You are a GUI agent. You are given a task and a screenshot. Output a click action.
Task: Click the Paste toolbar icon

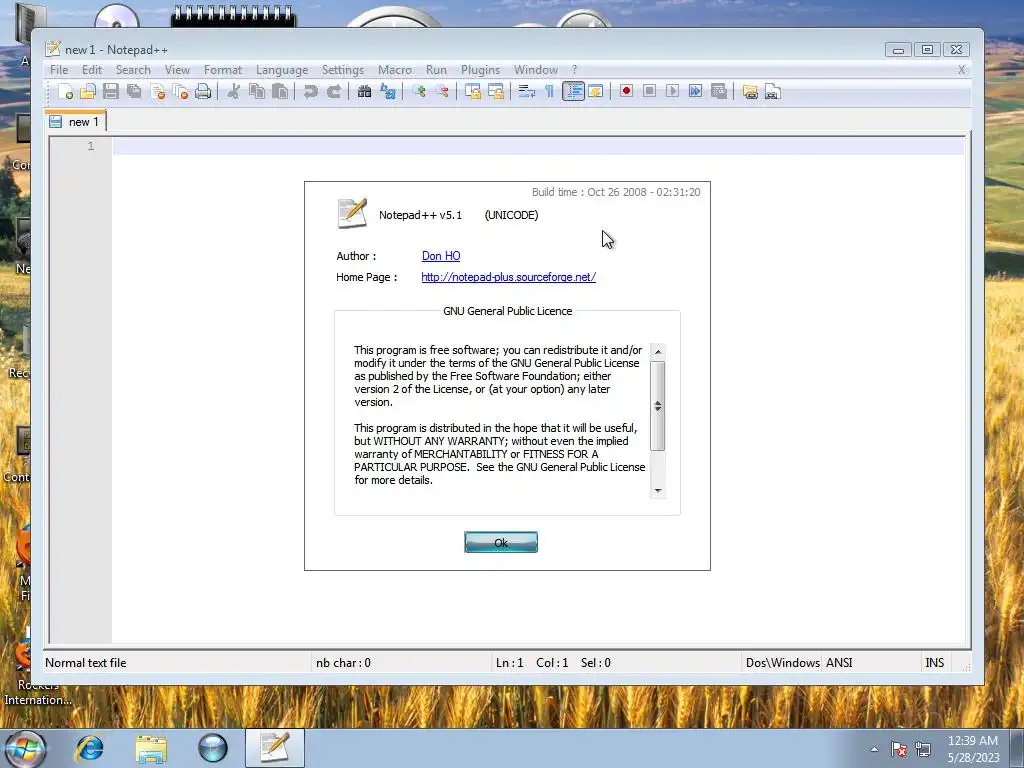[280, 91]
